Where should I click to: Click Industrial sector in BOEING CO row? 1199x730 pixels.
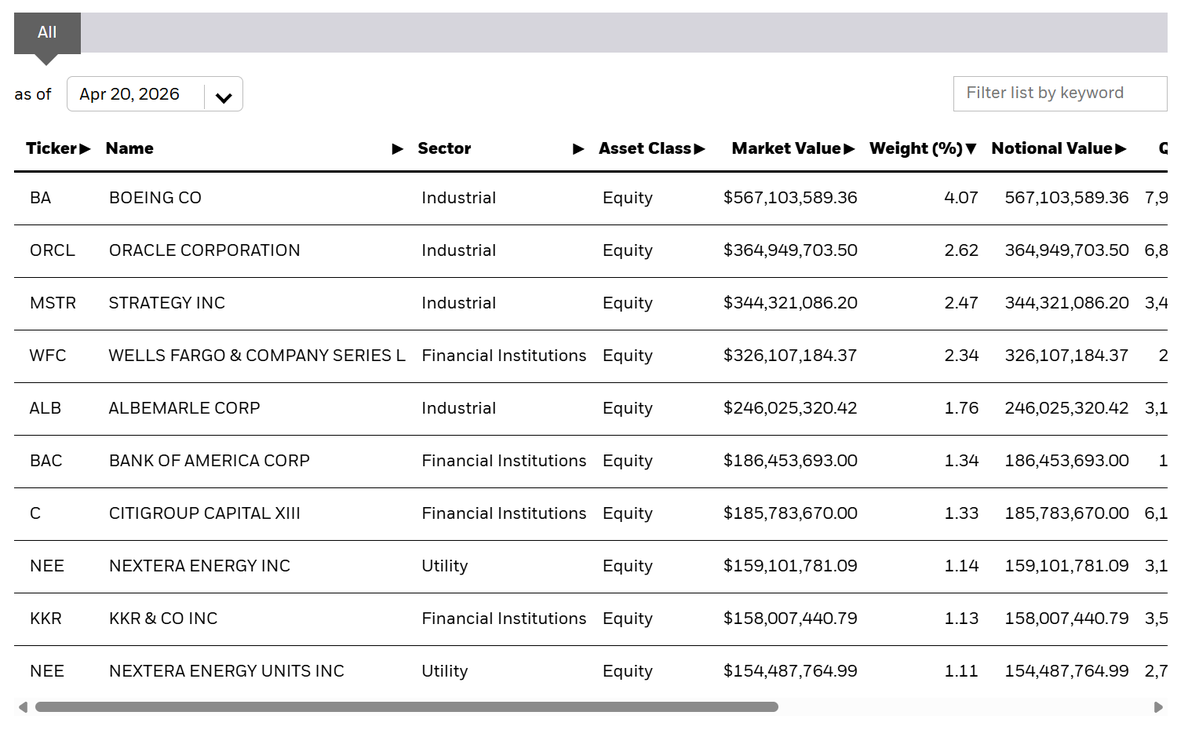pyautogui.click(x=459, y=198)
